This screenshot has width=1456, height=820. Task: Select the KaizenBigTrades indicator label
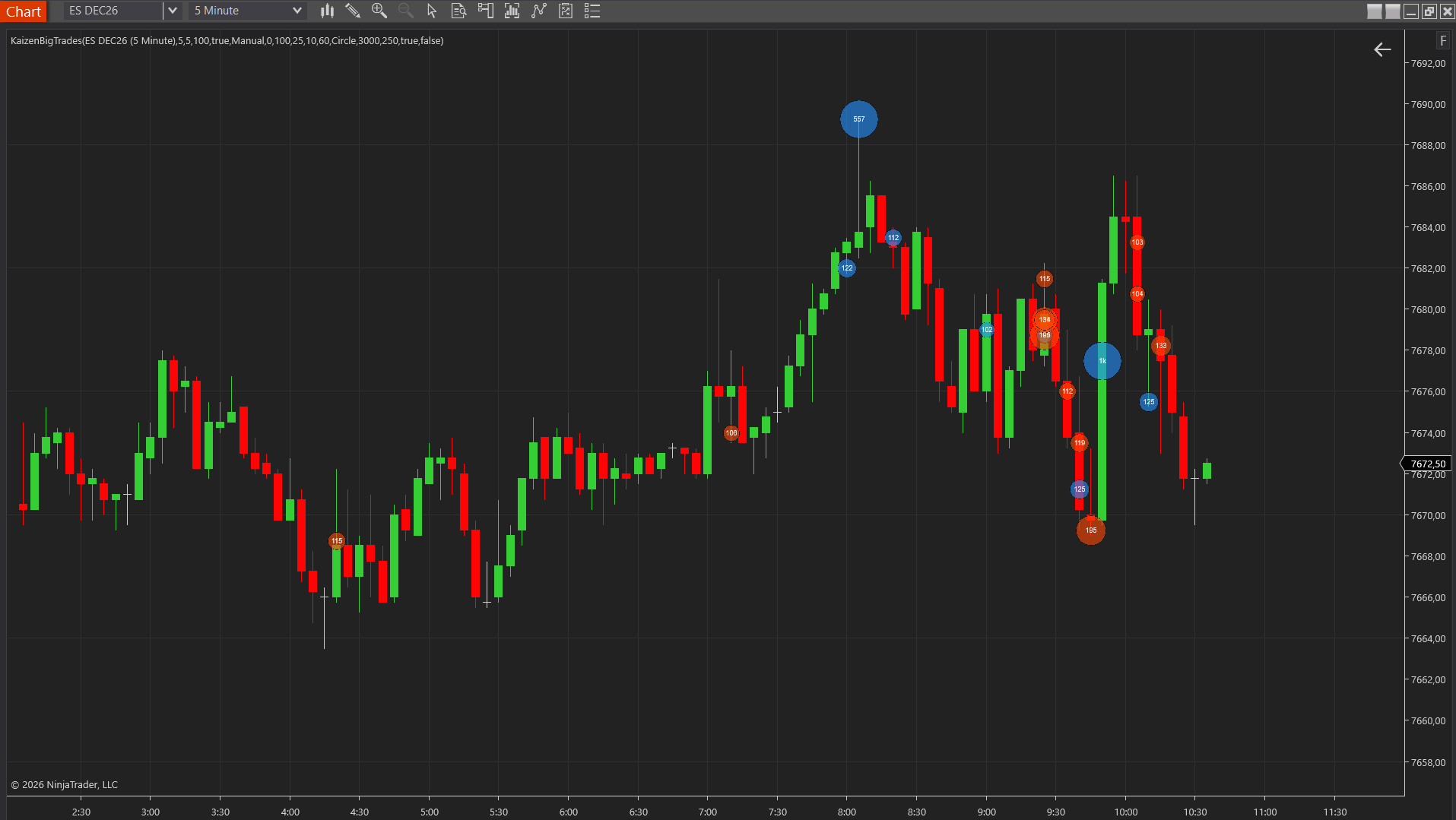coord(227,41)
